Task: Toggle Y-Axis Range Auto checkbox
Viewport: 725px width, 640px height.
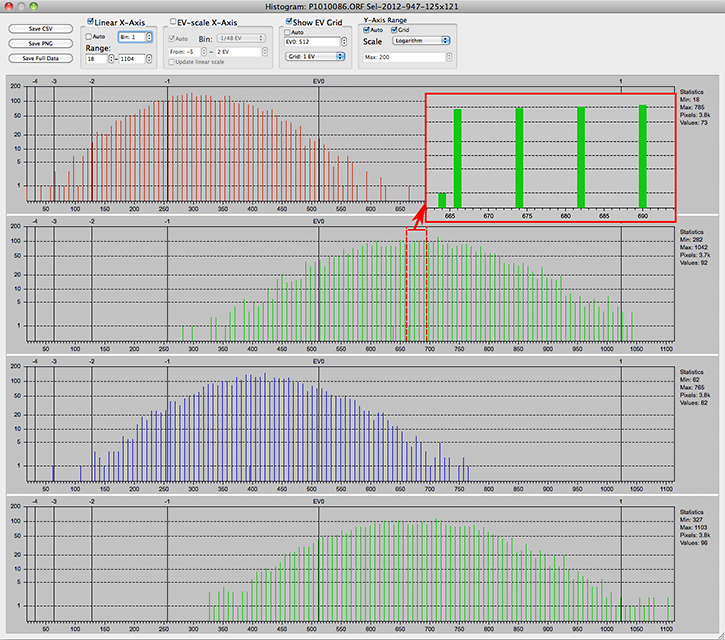Action: pos(366,30)
